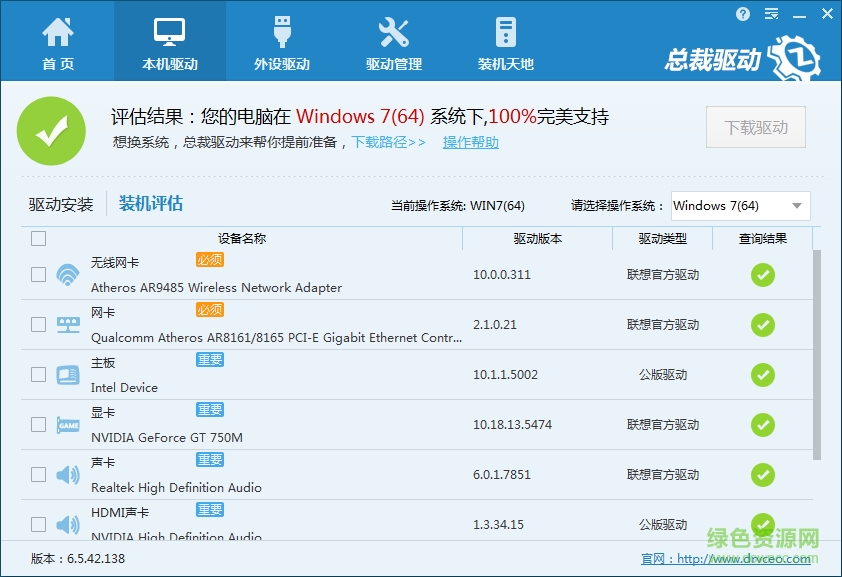The image size is (842, 577).
Task: Select Atheros AR9485 Wireless Network Adapter text
Action: click(x=216, y=288)
